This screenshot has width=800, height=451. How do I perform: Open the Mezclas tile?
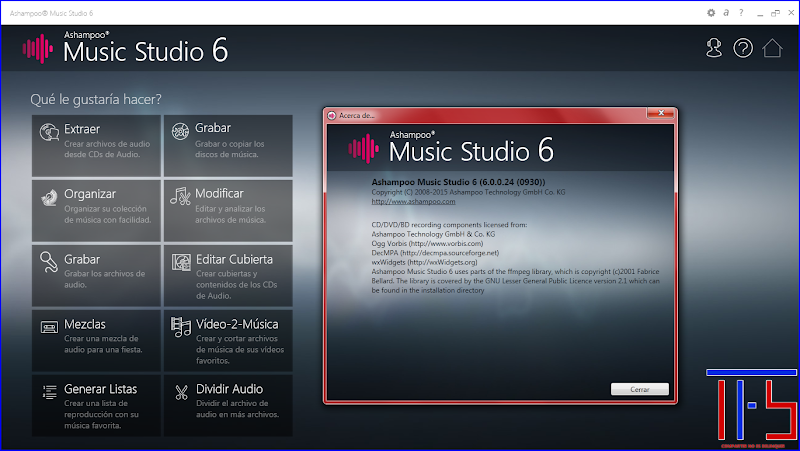pyautogui.click(x=96, y=340)
